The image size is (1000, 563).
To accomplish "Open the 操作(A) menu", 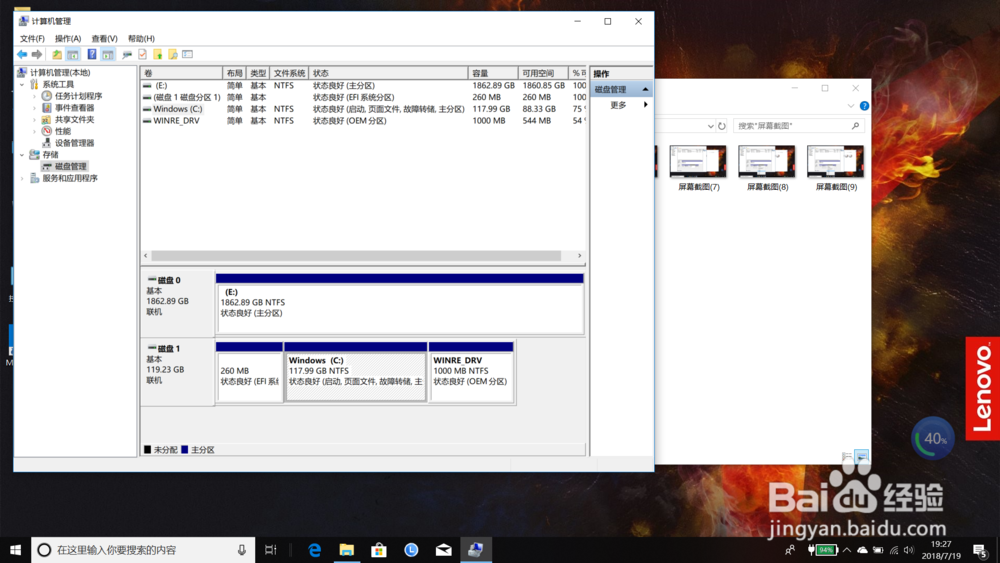I will [x=68, y=39].
